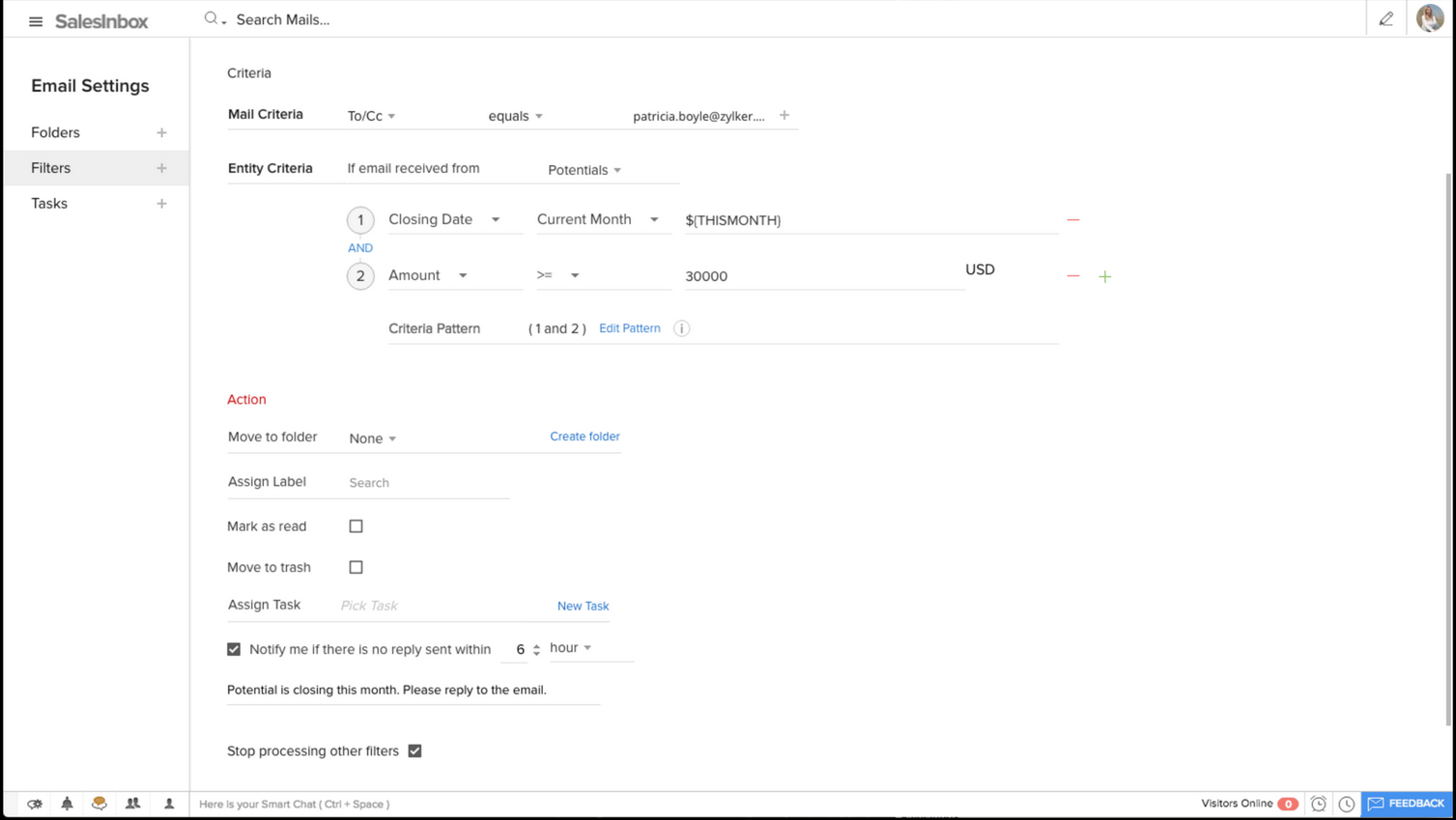Click the Create folder link
1456x820 pixels.
tap(585, 436)
